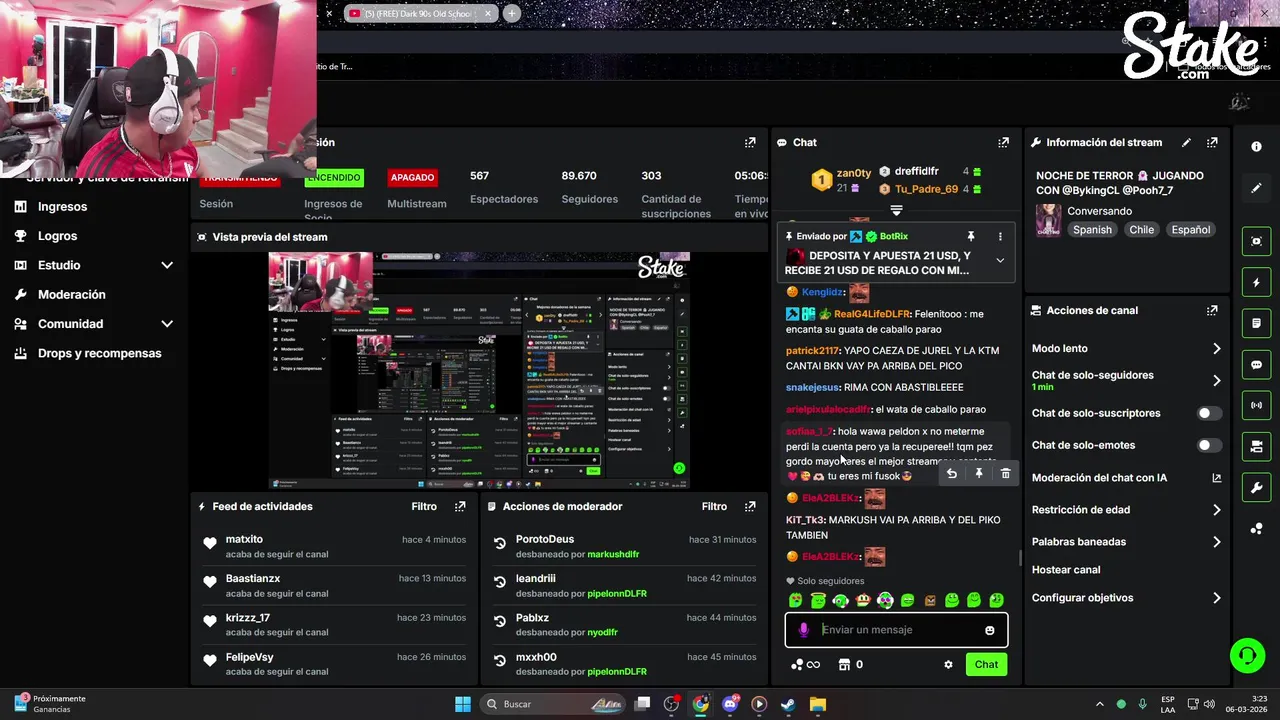Pin the hovered sofiaa chat message

pyautogui.click(x=979, y=474)
